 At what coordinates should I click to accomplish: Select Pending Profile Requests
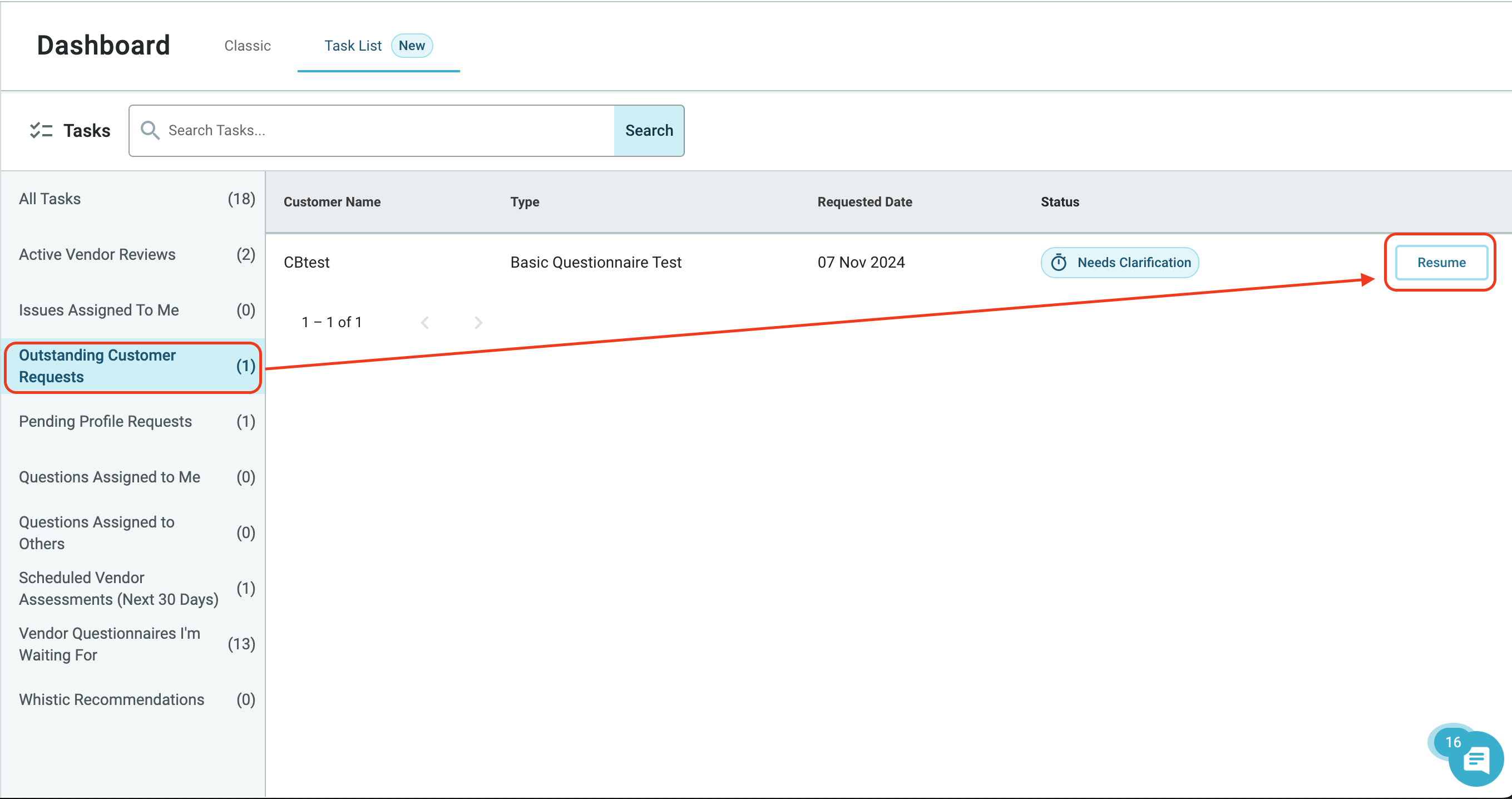tap(105, 421)
